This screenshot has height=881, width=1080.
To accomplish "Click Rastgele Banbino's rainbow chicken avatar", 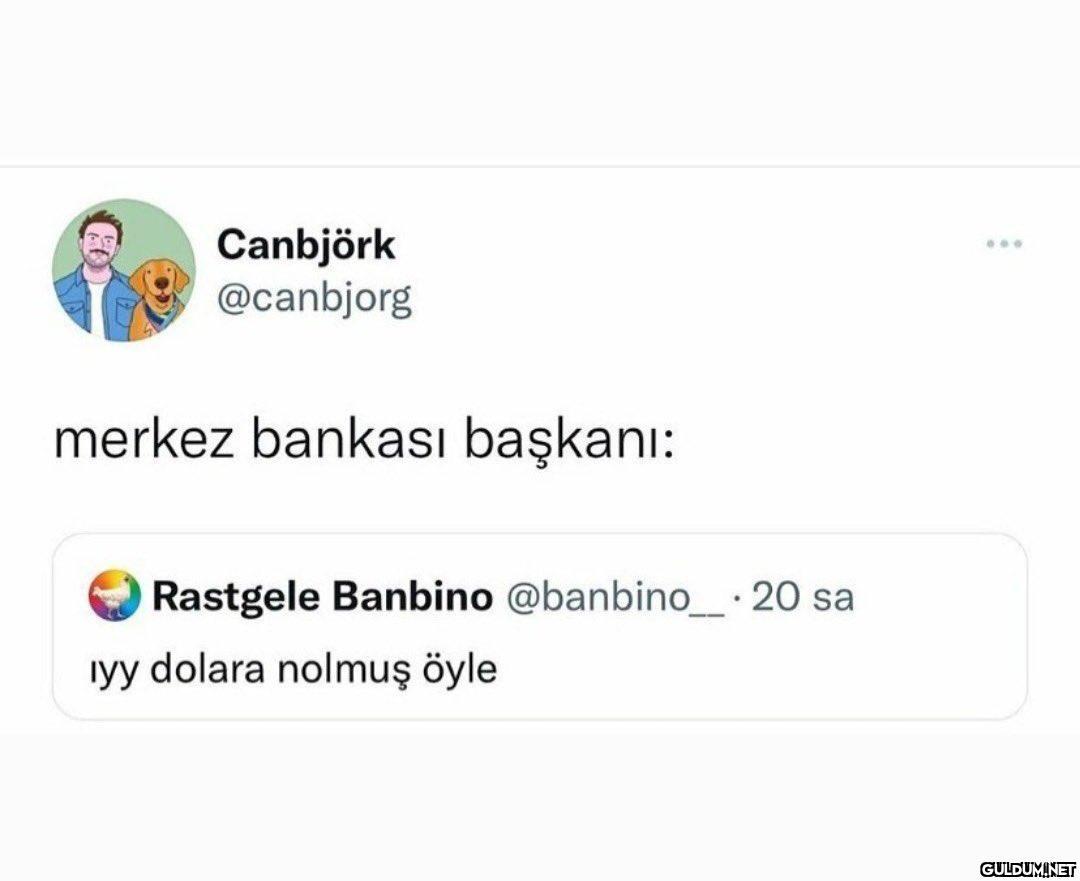I will 114,594.
